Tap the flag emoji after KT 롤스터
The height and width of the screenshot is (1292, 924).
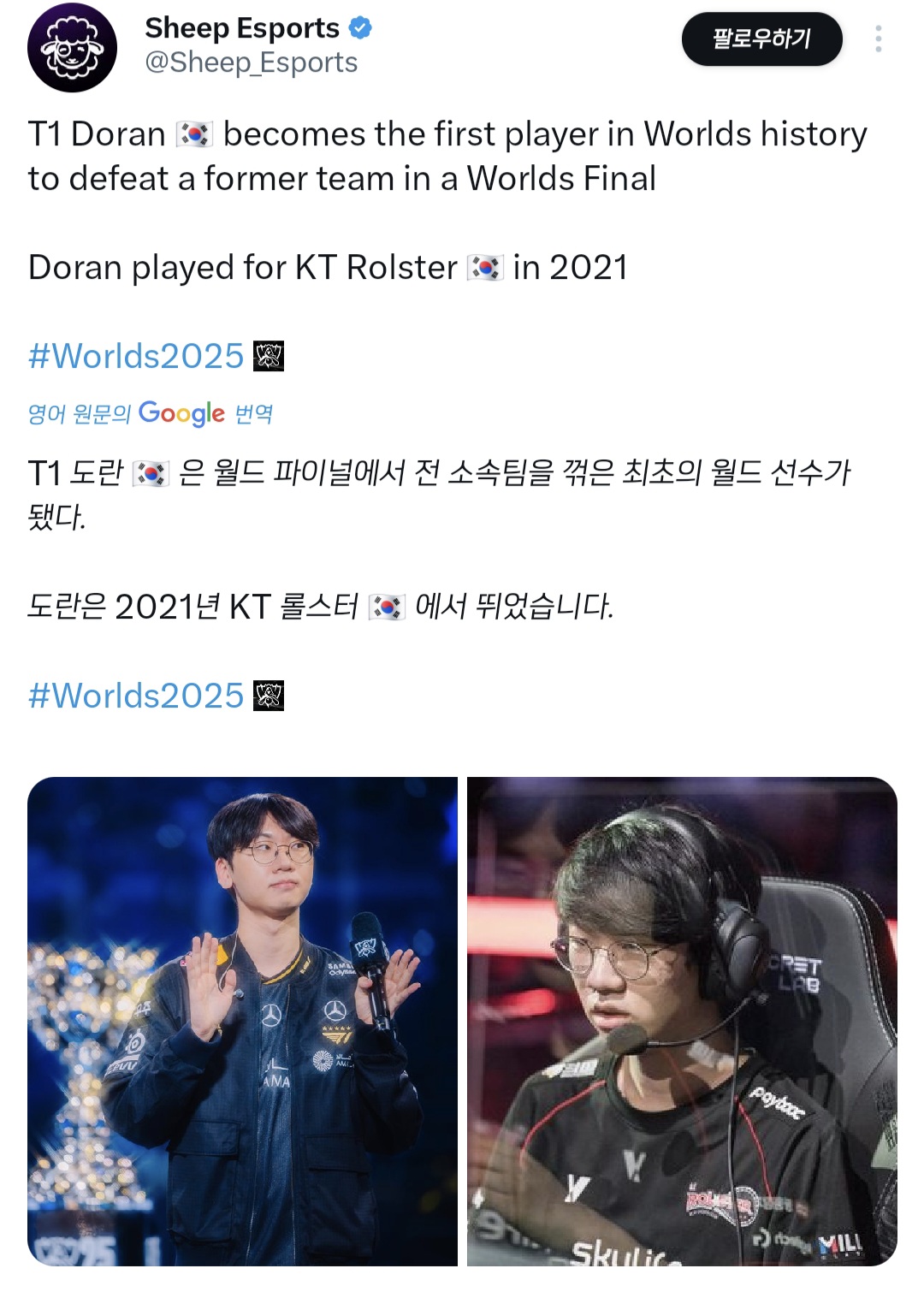pyautogui.click(x=386, y=607)
